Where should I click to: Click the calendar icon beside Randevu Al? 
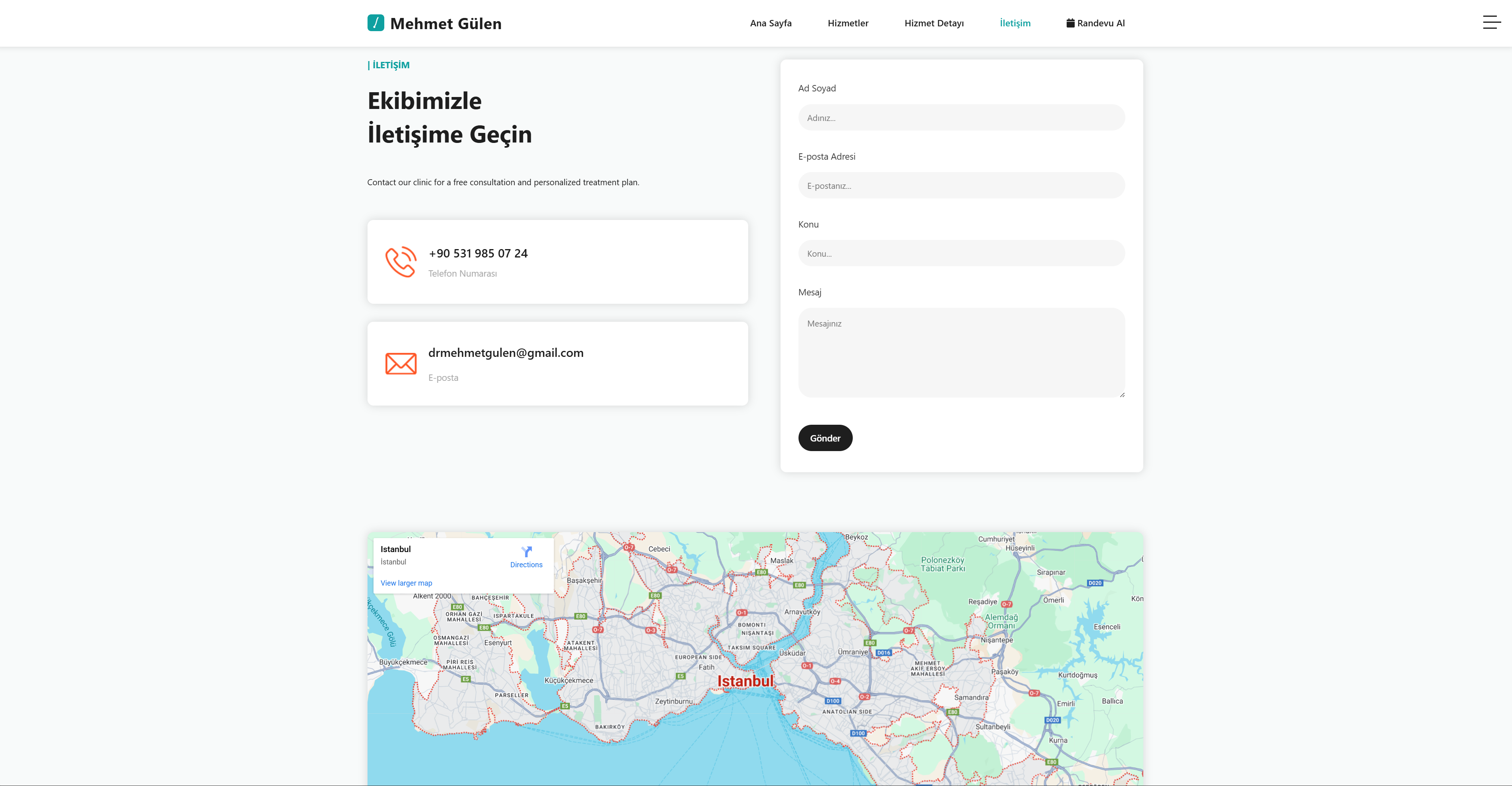pos(1070,23)
